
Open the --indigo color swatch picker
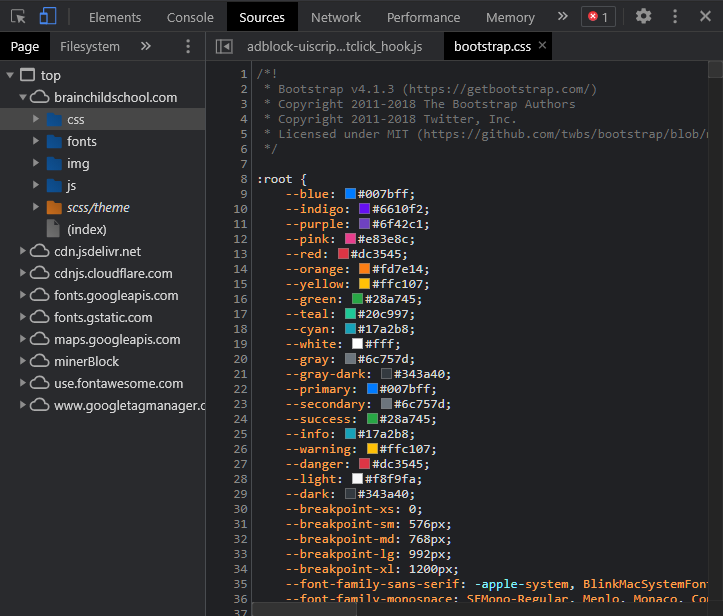pos(365,209)
